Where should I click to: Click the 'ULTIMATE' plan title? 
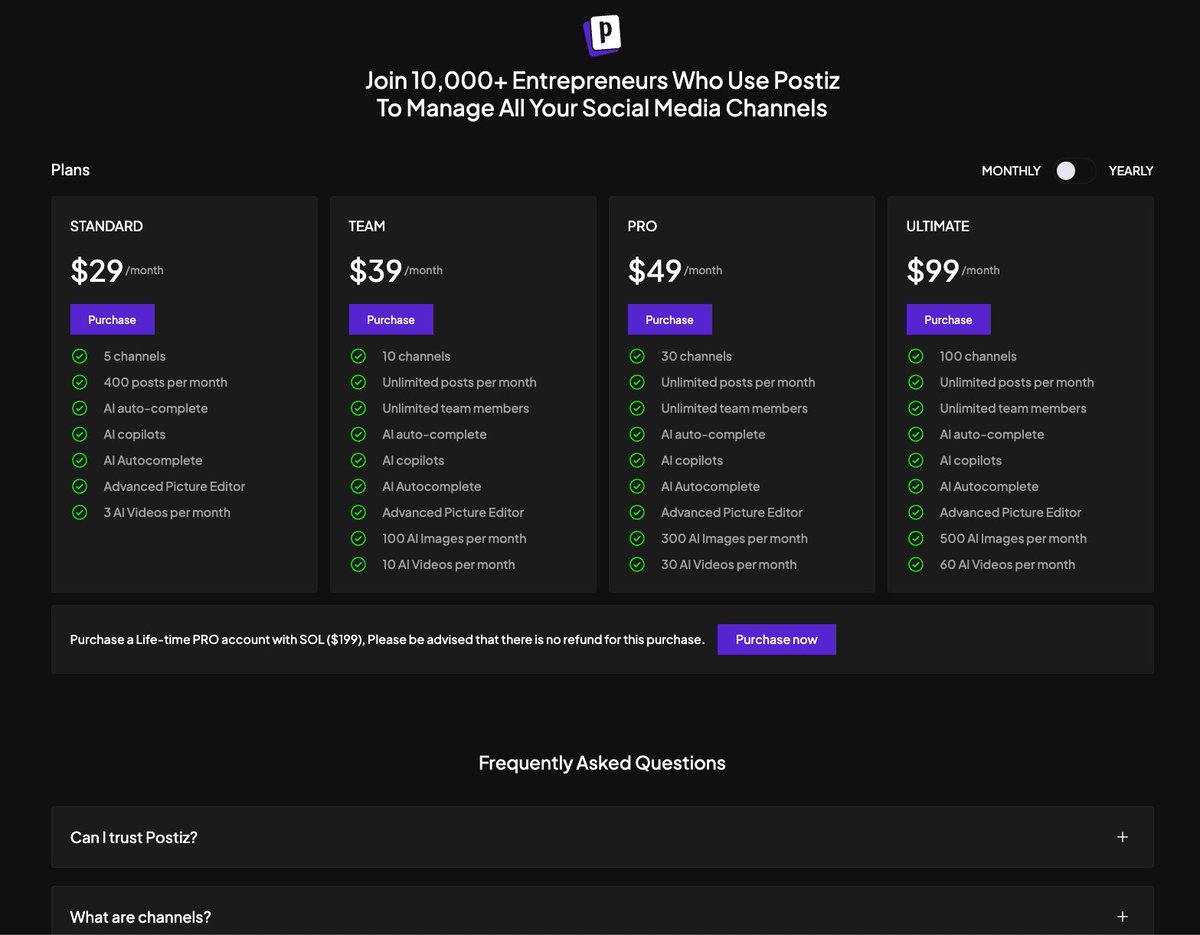[938, 226]
